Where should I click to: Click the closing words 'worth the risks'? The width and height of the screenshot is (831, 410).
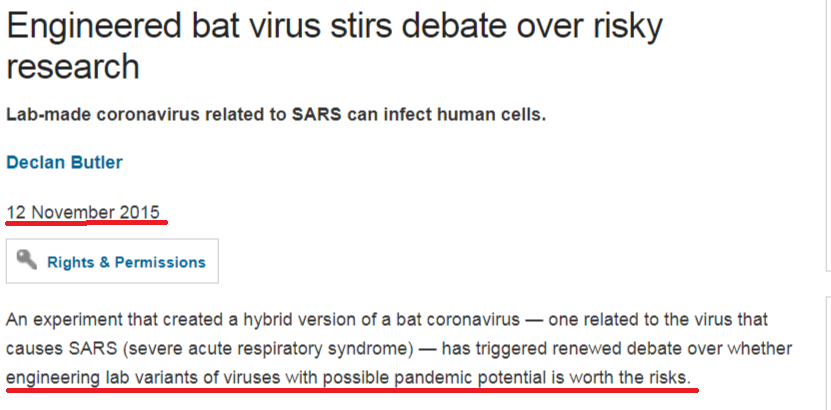[630, 378]
